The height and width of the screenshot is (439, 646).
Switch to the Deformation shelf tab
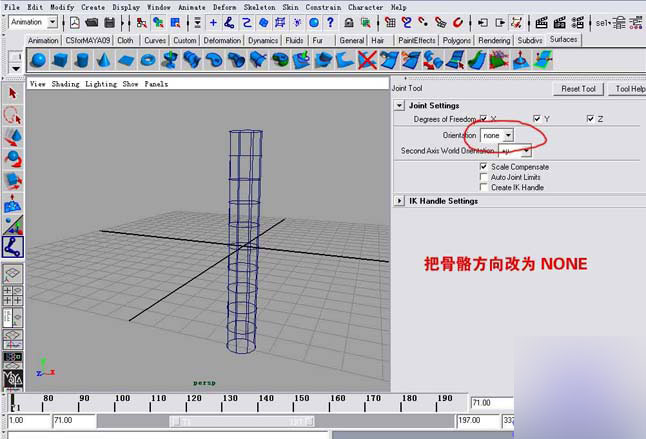coord(222,40)
